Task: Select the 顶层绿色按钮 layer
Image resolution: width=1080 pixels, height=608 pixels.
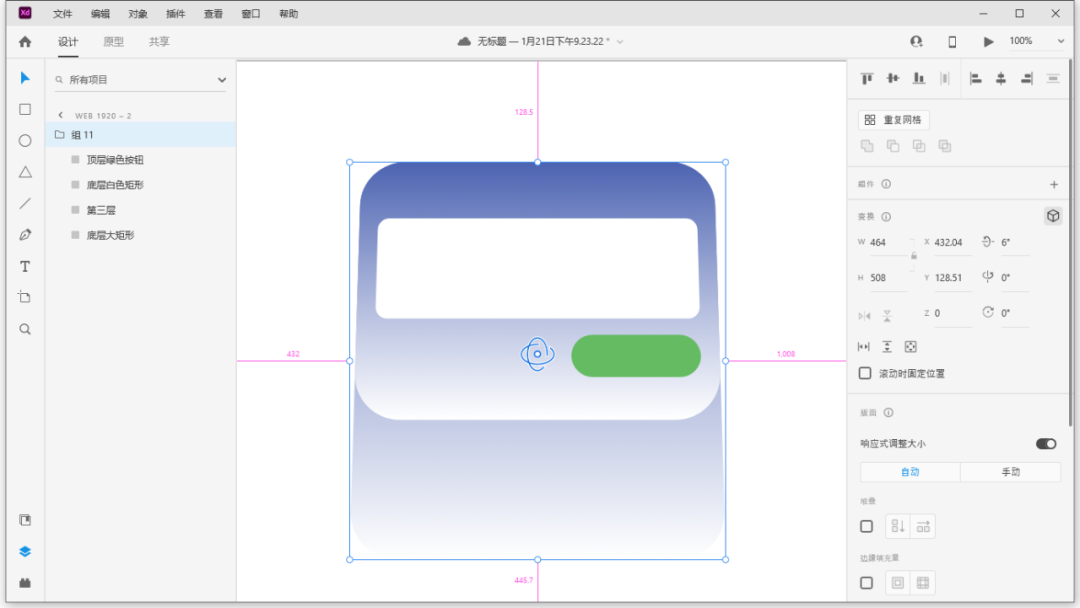Action: point(115,159)
